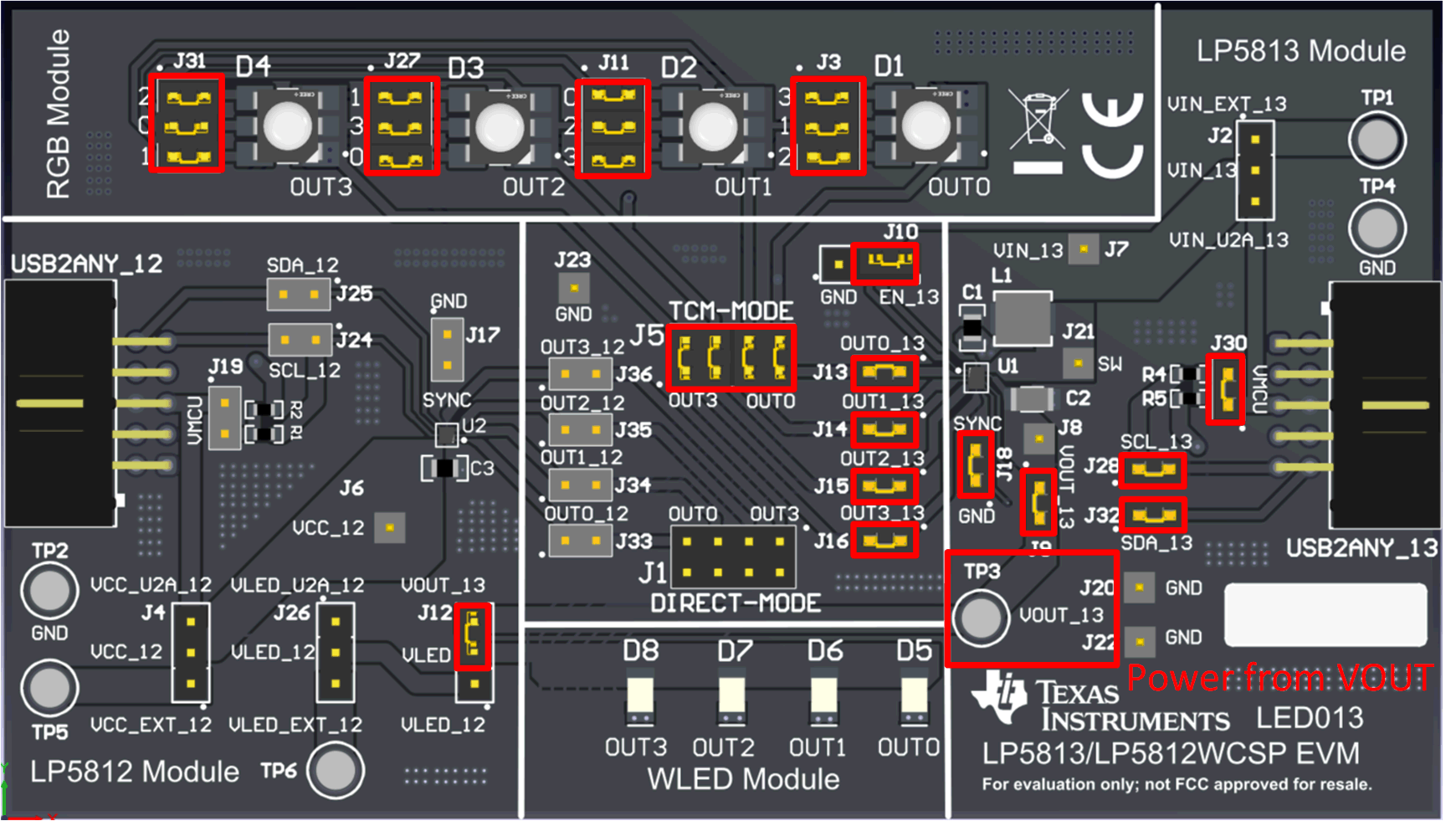The width and height of the screenshot is (1456, 821).
Task: Click test point TP3 near VOUT_13
Action: [x=980, y=618]
